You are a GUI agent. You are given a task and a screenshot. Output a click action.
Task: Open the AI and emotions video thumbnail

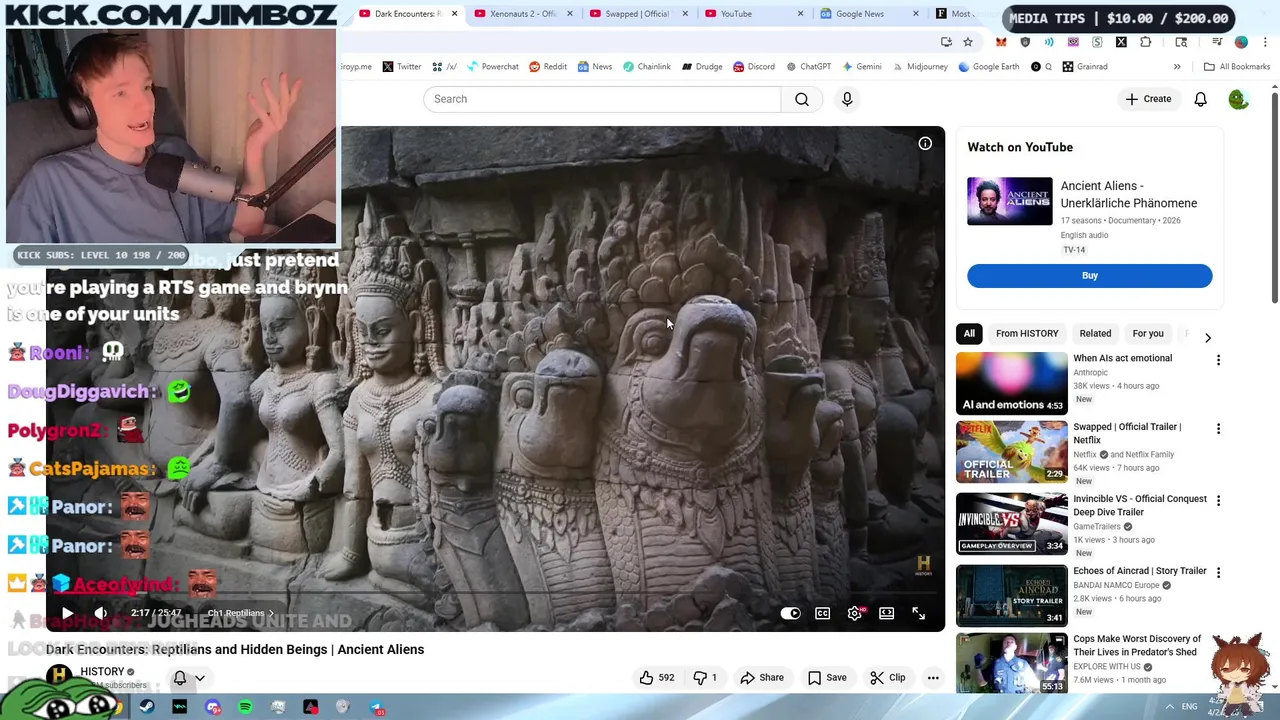[x=1011, y=383]
